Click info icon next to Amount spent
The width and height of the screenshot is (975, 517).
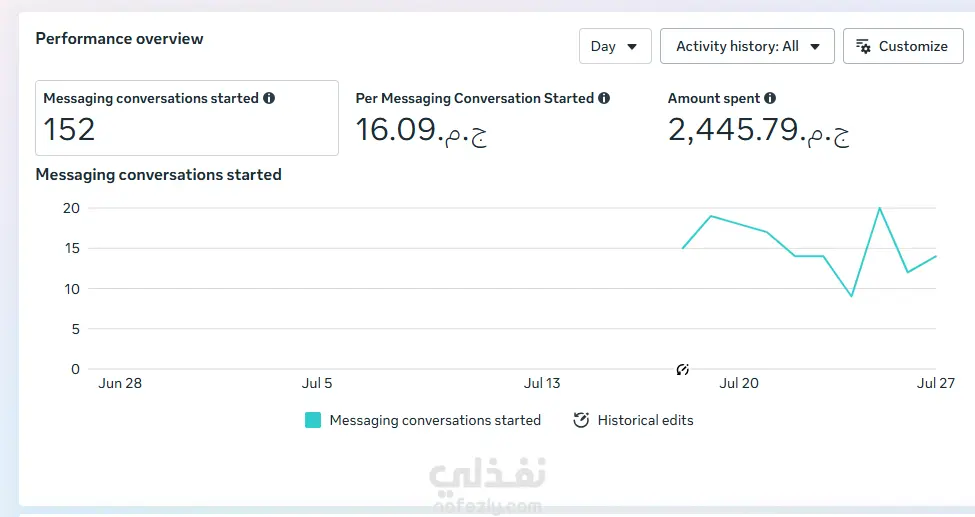tap(770, 98)
